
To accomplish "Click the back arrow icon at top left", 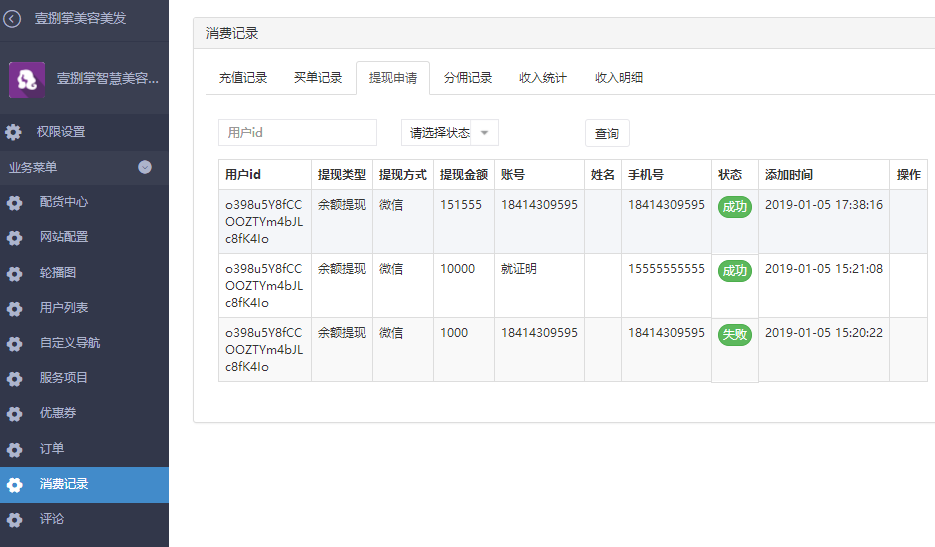I will pyautogui.click(x=12, y=18).
